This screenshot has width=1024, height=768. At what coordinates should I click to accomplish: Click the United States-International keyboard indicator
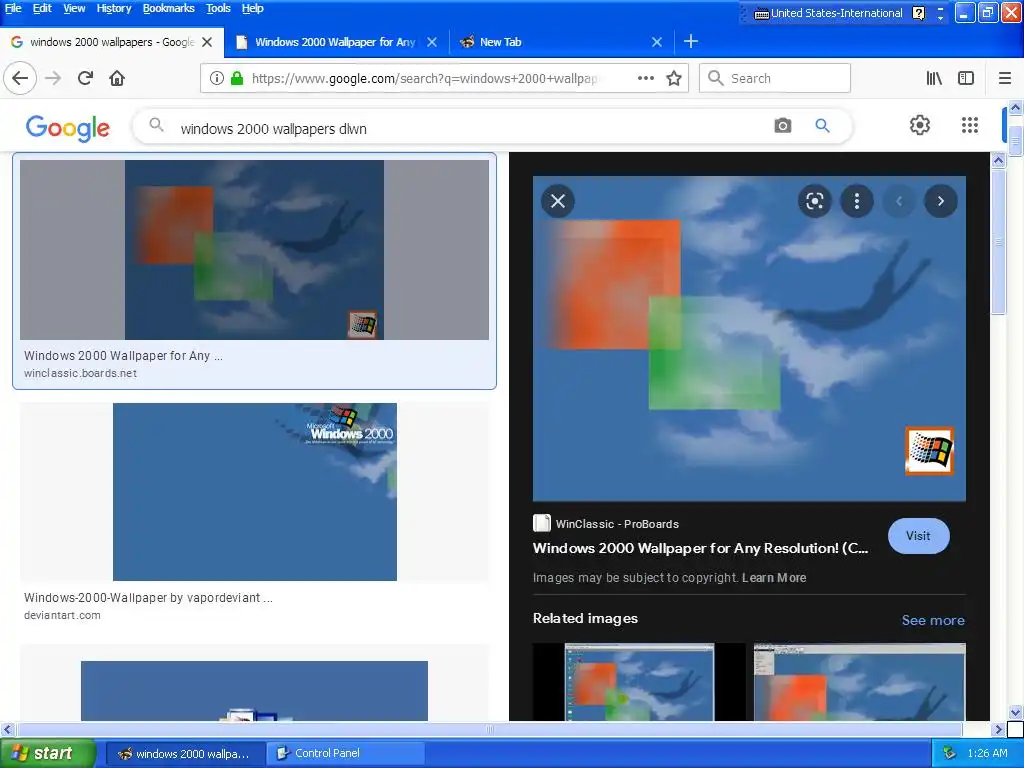828,13
